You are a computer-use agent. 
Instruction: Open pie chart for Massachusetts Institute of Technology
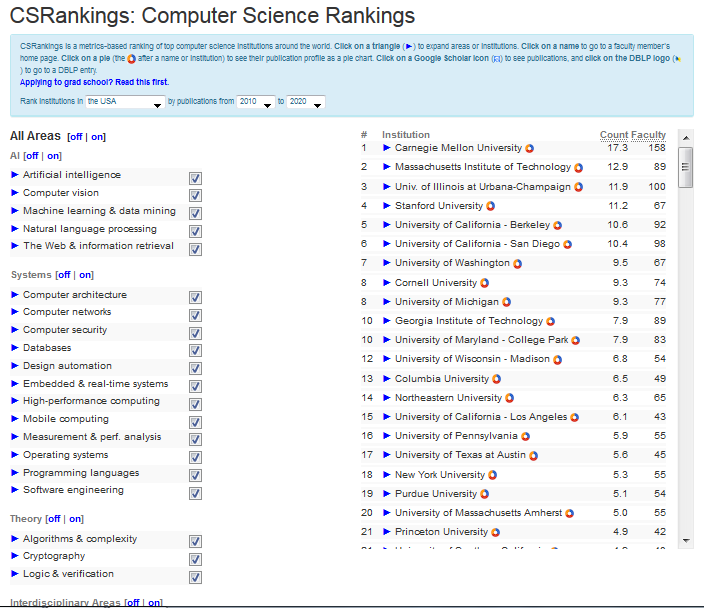pyautogui.click(x=579, y=168)
